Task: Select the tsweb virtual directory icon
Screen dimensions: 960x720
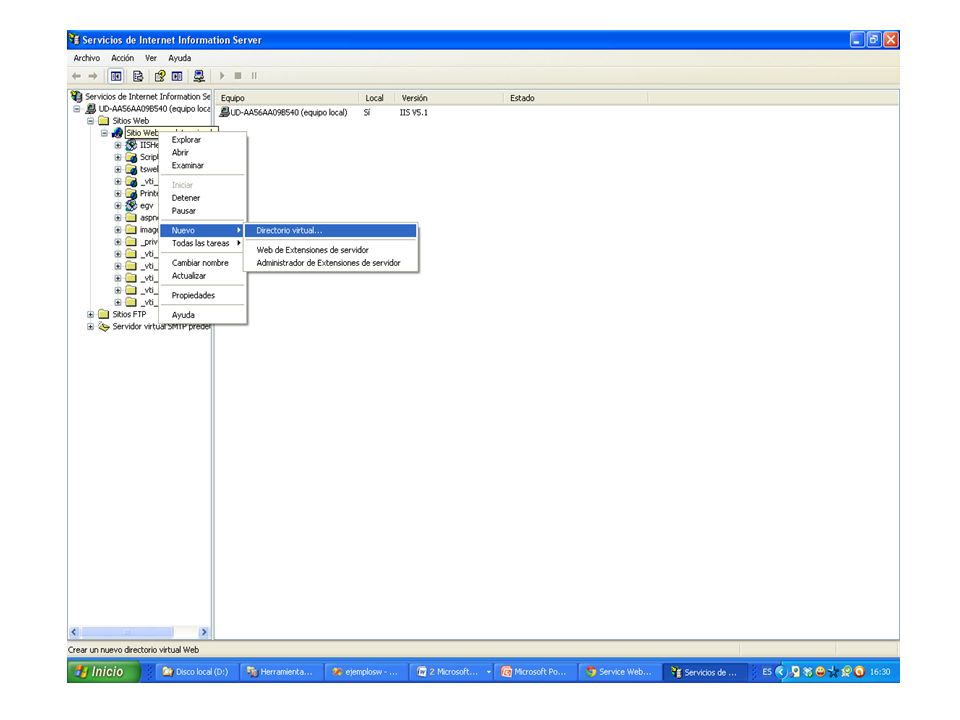Action: [x=131, y=169]
